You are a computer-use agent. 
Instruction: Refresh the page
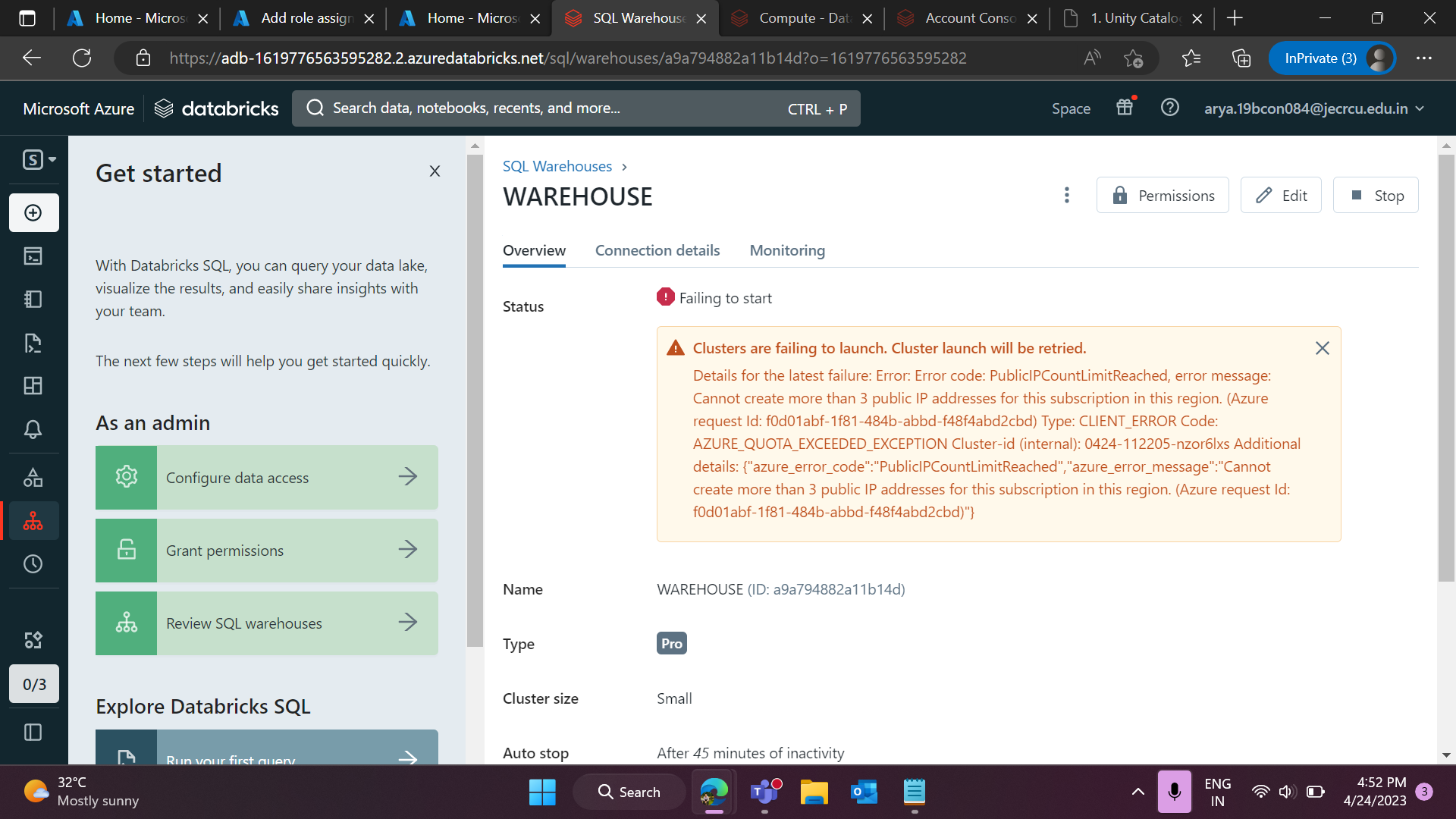(x=82, y=58)
